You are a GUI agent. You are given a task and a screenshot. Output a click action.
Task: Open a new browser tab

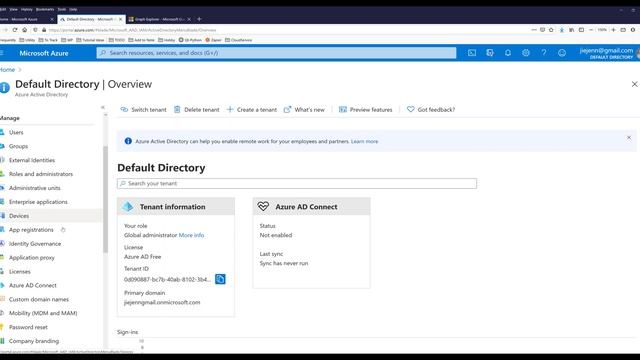(199, 19)
